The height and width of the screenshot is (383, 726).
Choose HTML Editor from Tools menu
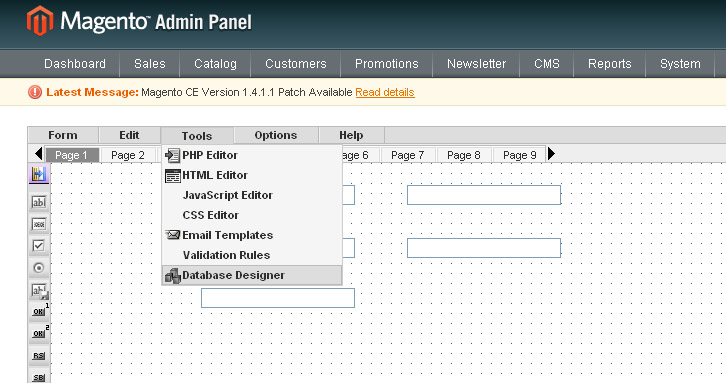point(252,175)
